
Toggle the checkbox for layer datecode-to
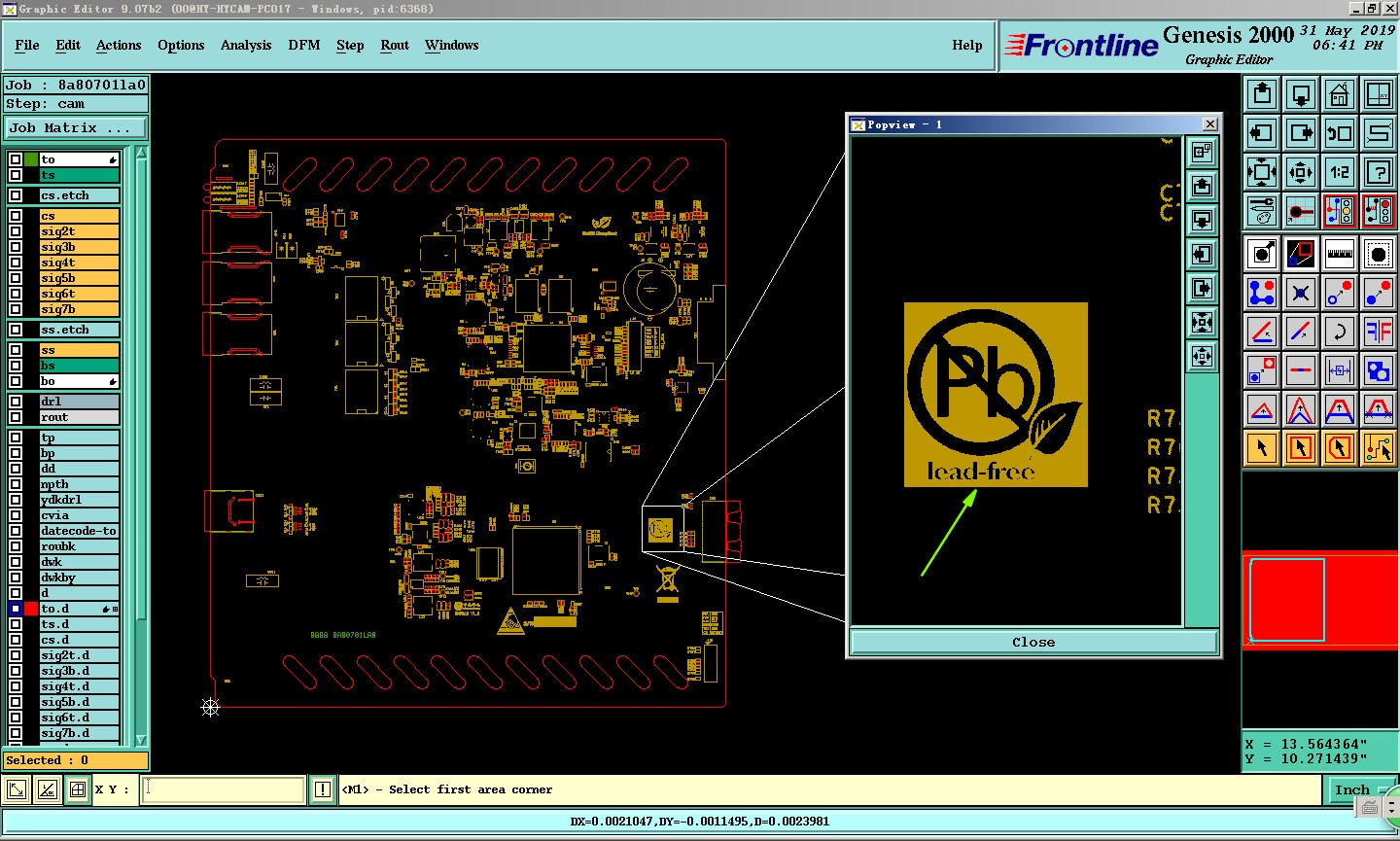[16, 531]
